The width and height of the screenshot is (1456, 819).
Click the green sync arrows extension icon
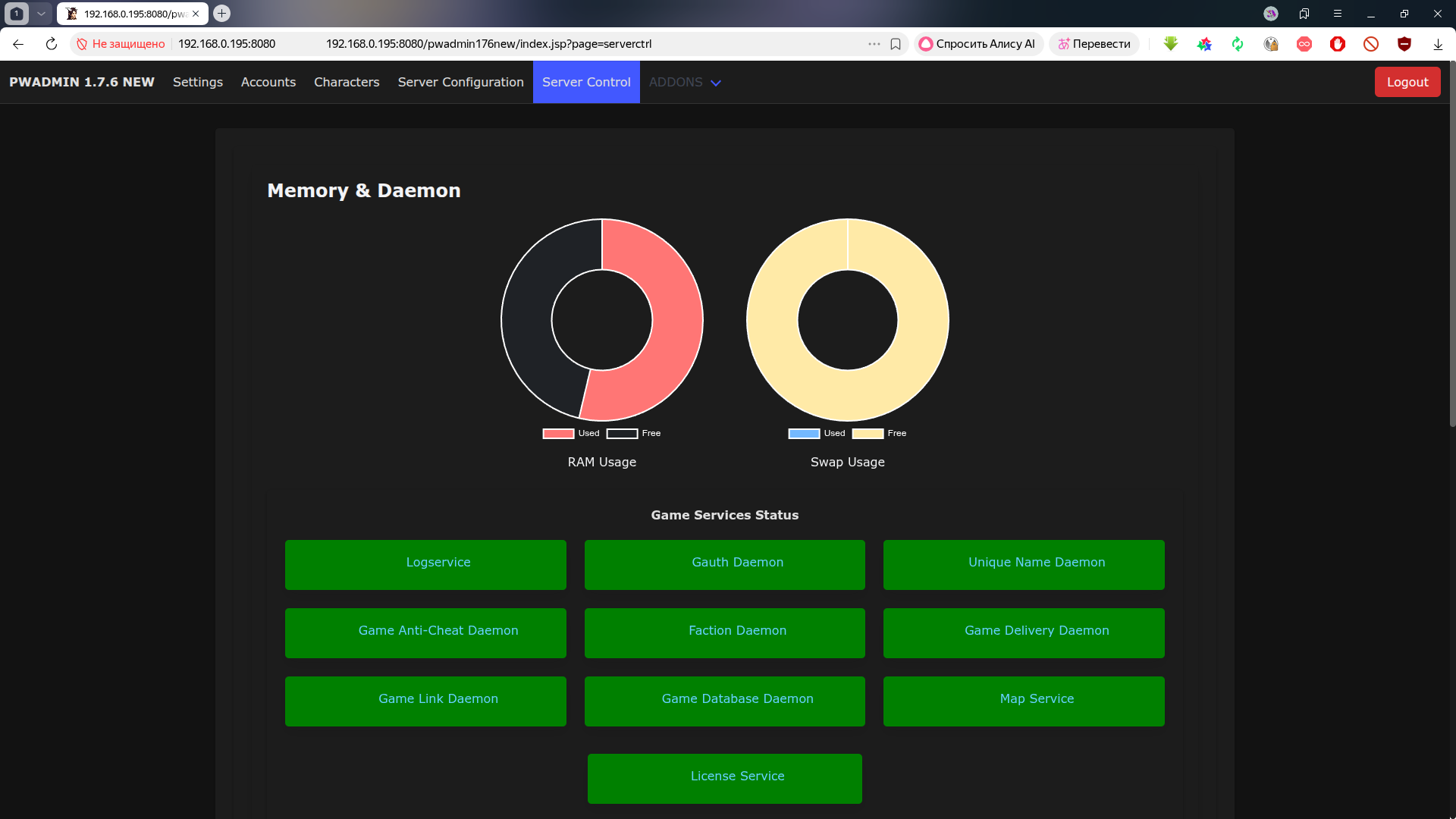click(1238, 44)
